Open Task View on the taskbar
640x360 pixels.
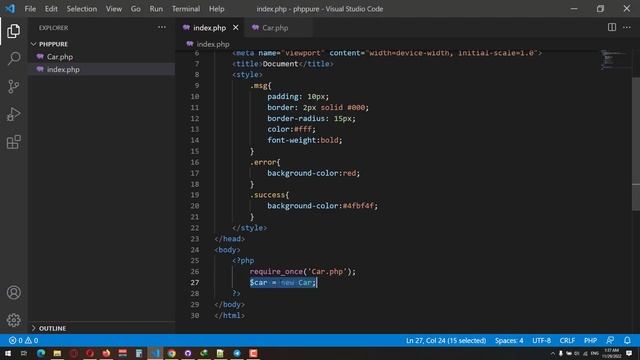coord(24,353)
